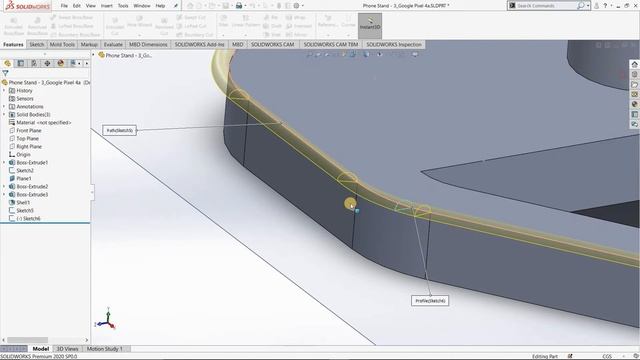Switch to the SOLIDWORKS Add-Ins tab

point(200,44)
